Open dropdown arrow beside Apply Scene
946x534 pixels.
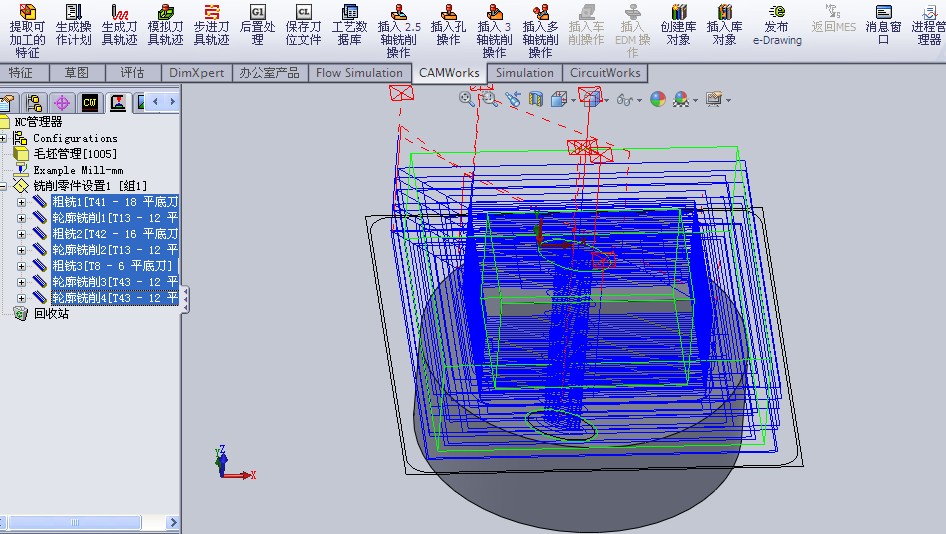point(695,100)
